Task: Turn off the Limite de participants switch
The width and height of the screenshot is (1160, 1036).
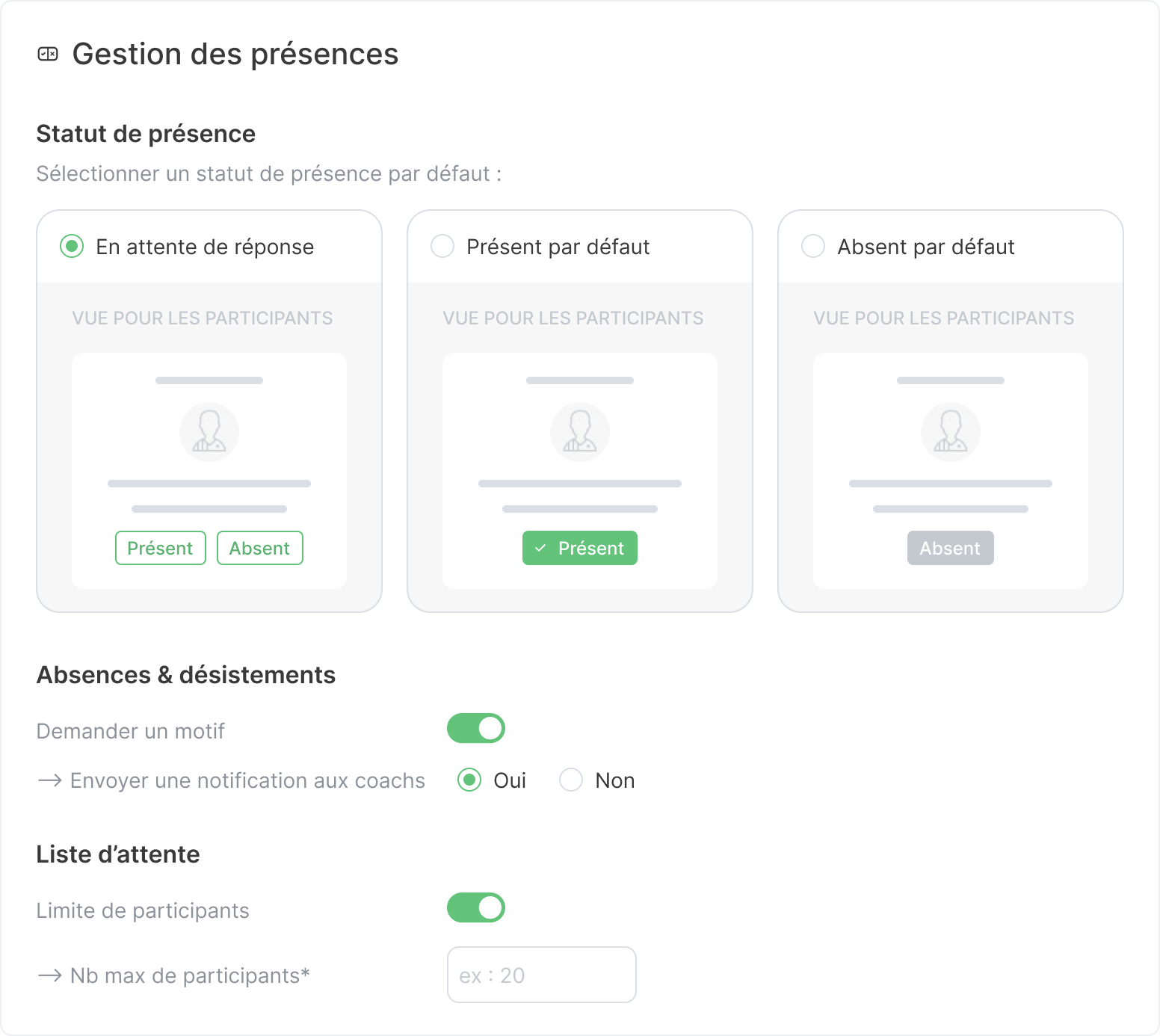Action: pyautogui.click(x=476, y=907)
